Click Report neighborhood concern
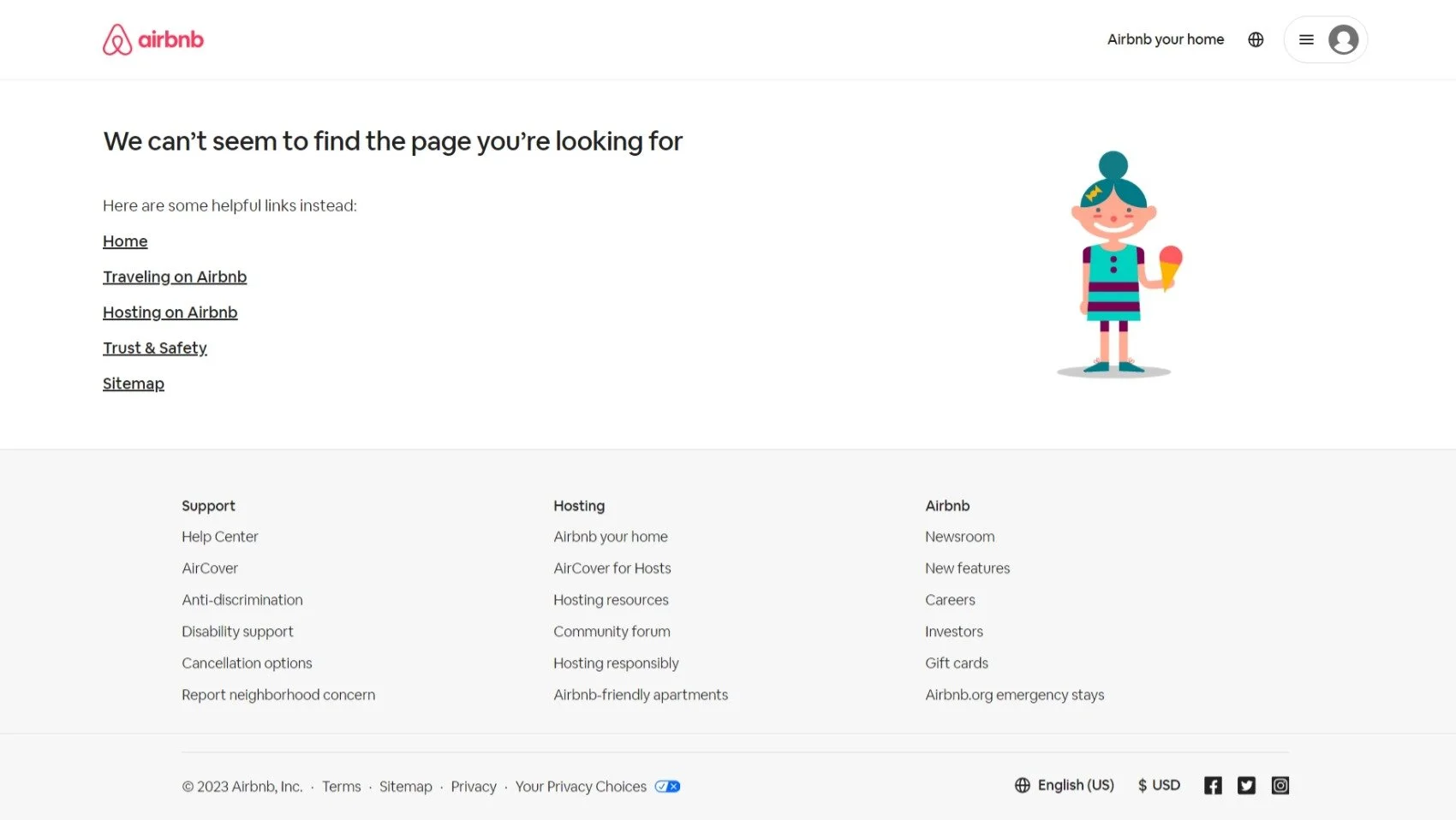 pos(278,695)
